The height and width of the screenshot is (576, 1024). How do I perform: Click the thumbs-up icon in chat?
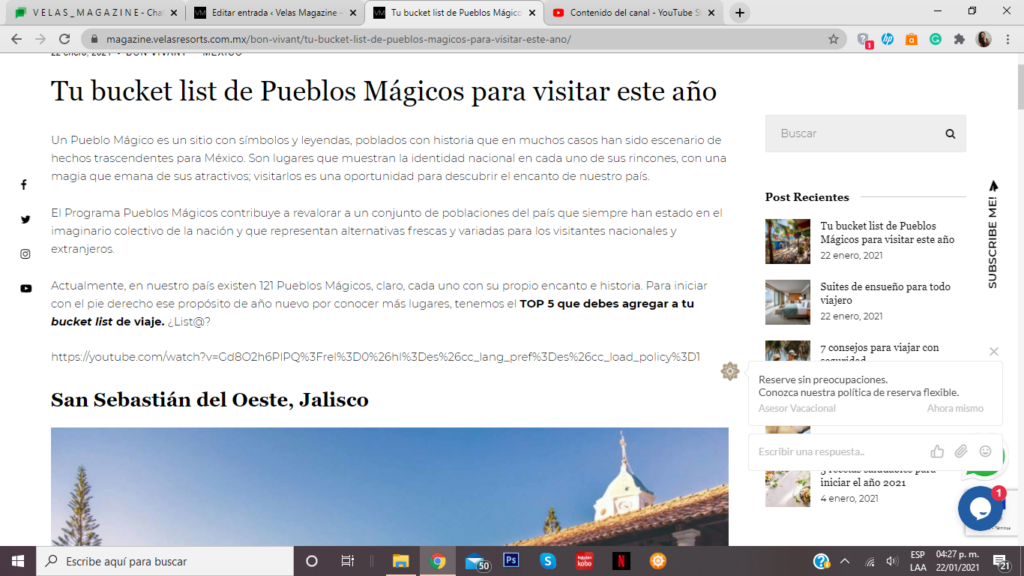click(x=937, y=451)
